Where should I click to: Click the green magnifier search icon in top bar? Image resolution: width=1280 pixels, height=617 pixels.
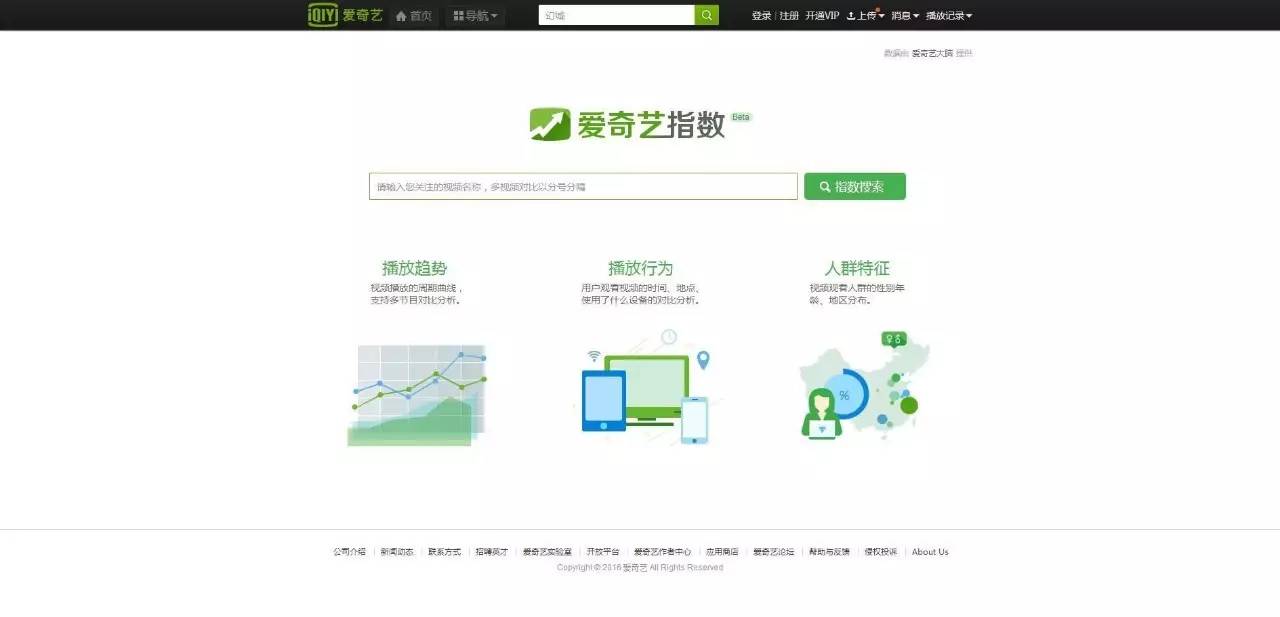pos(707,15)
